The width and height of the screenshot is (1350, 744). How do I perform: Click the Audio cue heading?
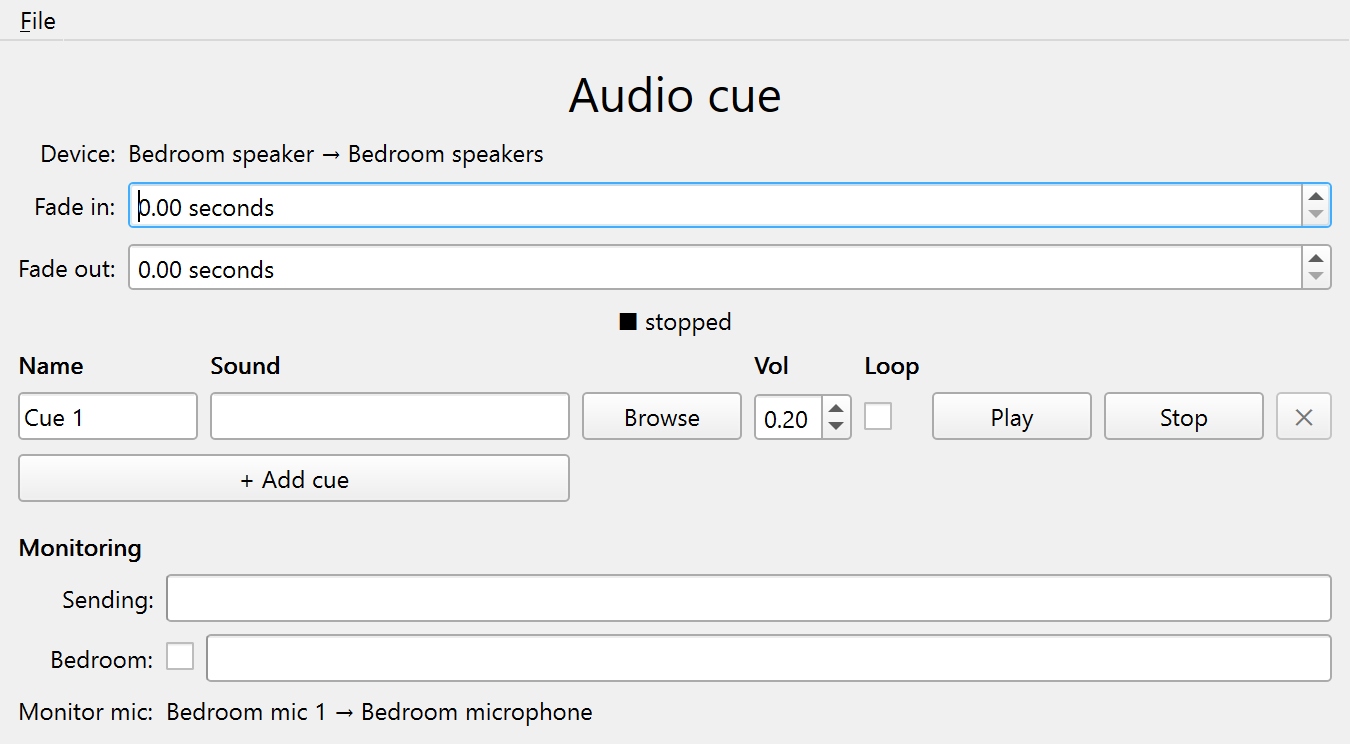[x=675, y=95]
